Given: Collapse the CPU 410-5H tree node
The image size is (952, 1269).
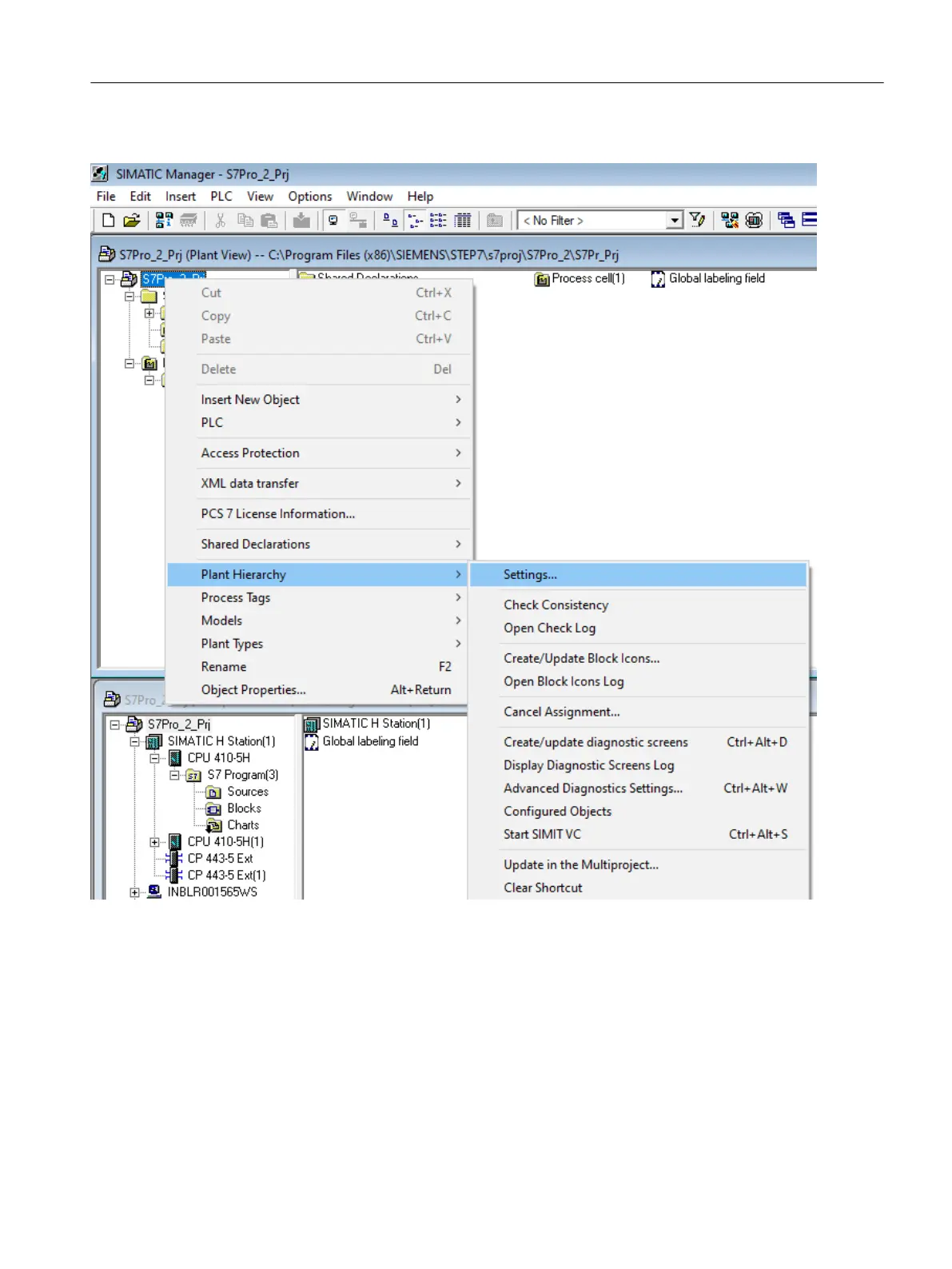Looking at the screenshot, I should click(155, 759).
